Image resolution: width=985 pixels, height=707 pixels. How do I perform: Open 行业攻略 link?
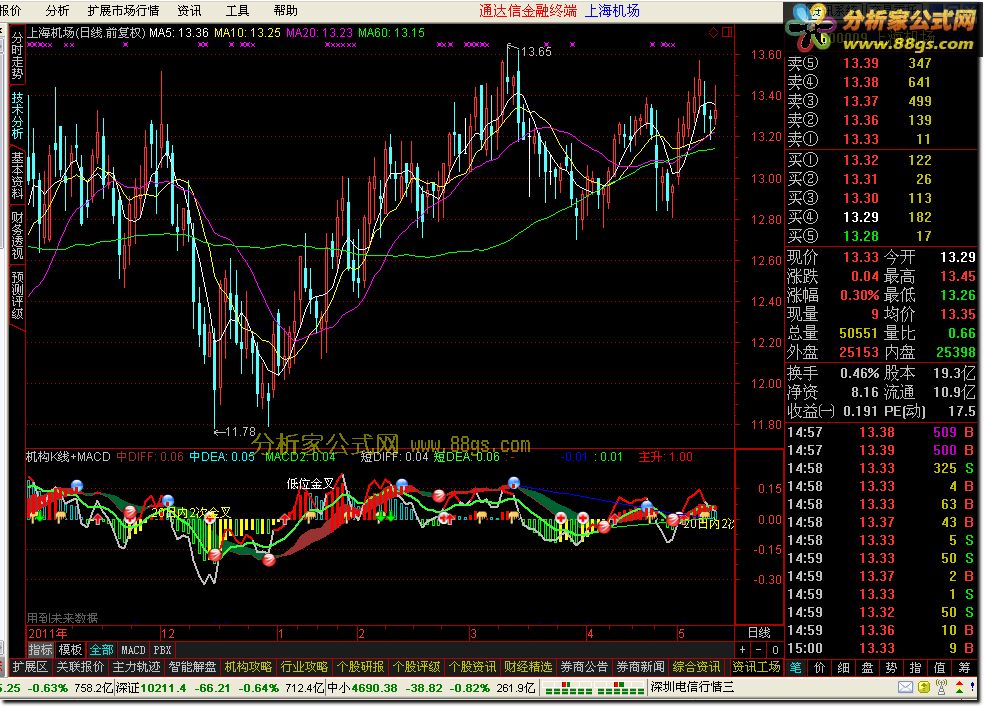click(x=304, y=667)
